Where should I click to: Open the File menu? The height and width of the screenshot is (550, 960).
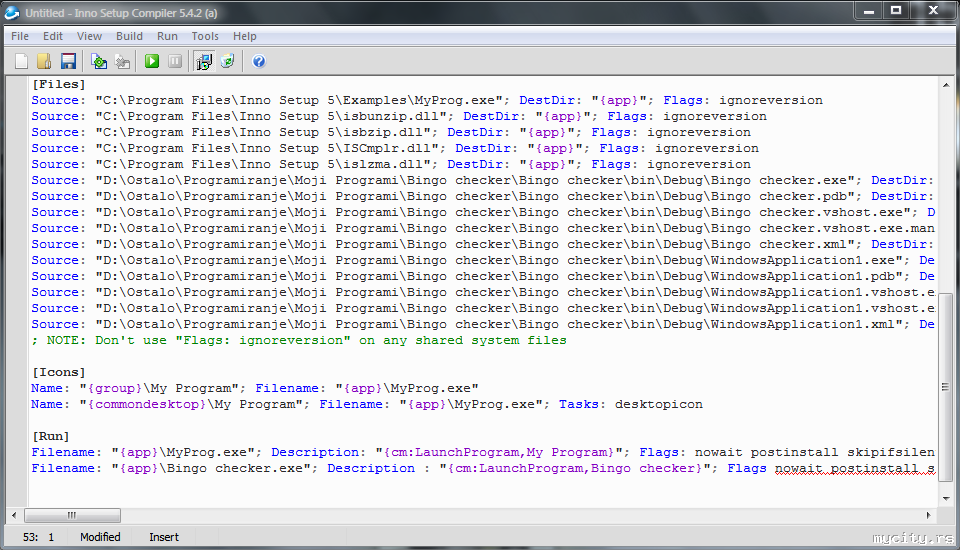tap(20, 36)
